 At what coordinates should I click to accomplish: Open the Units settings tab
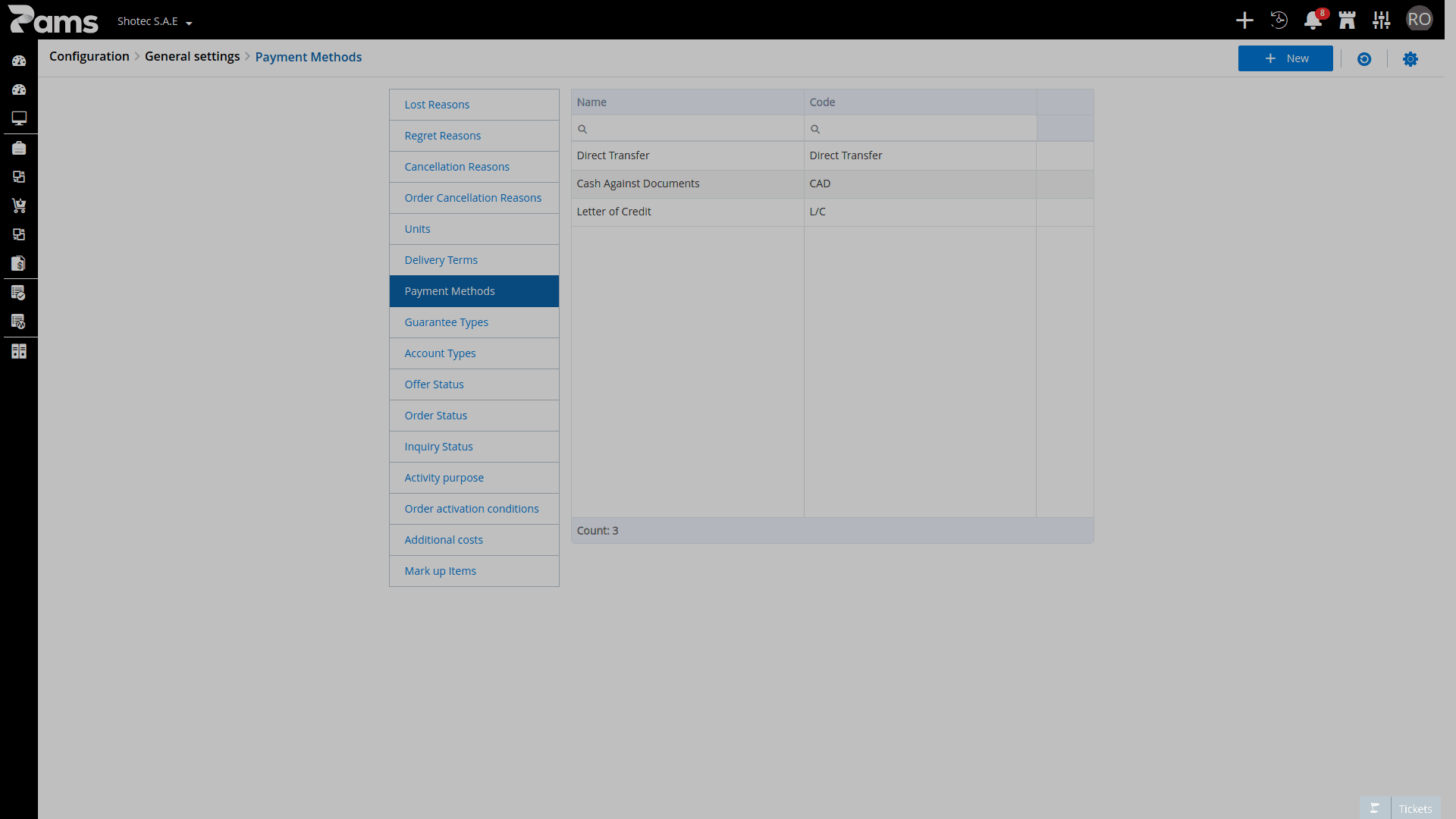474,229
